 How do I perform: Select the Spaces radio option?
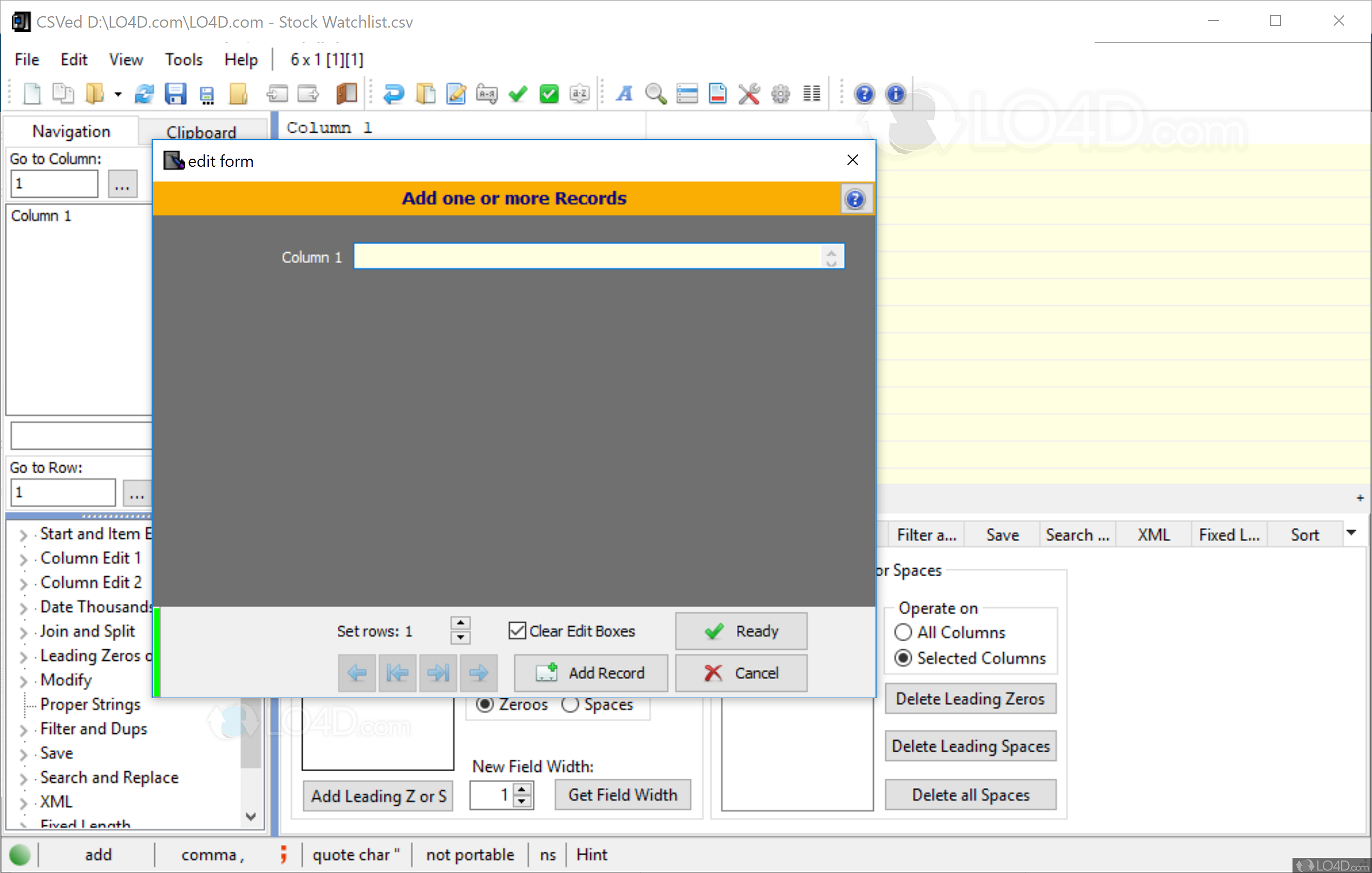[x=570, y=705]
